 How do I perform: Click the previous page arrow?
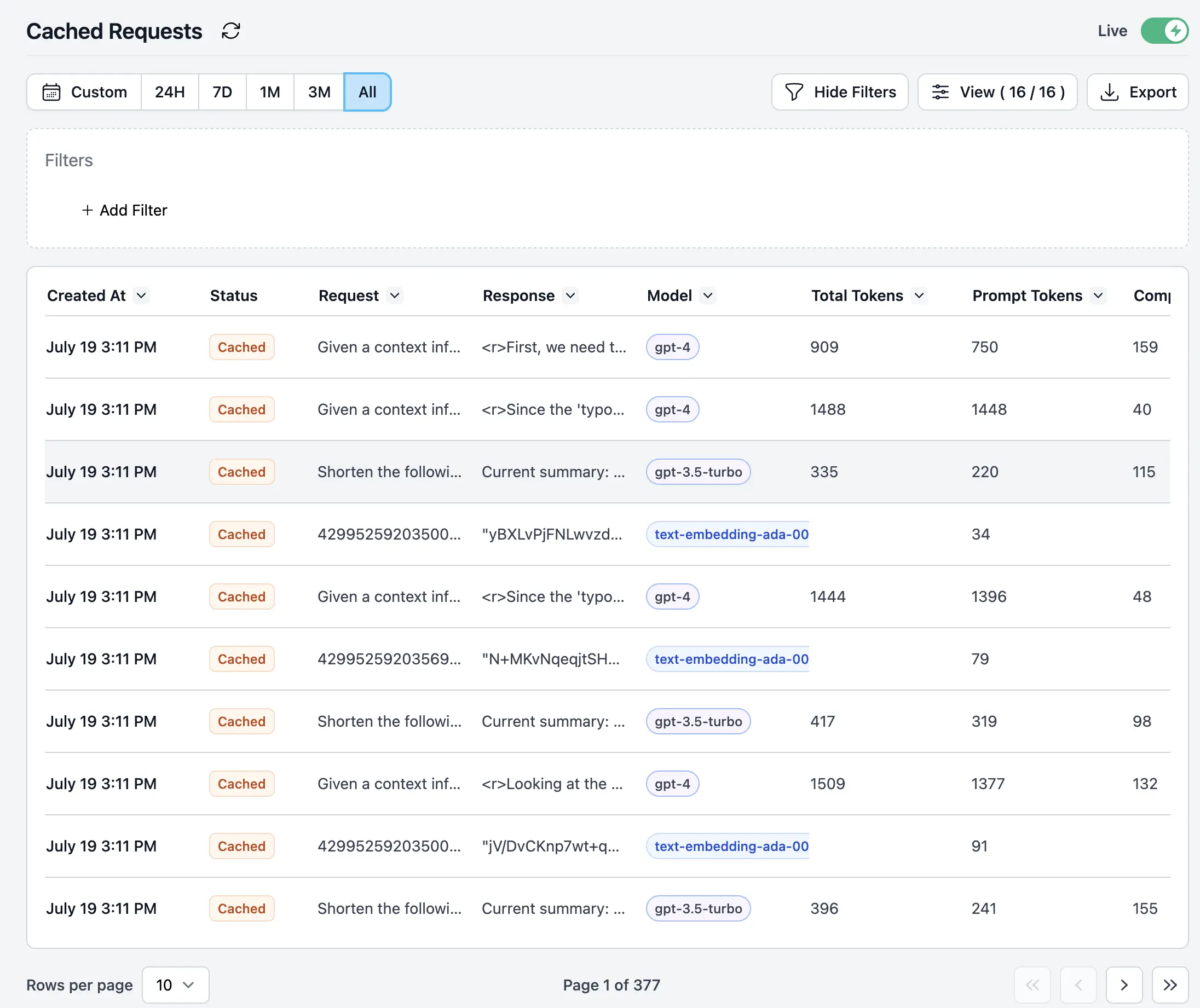1078,984
